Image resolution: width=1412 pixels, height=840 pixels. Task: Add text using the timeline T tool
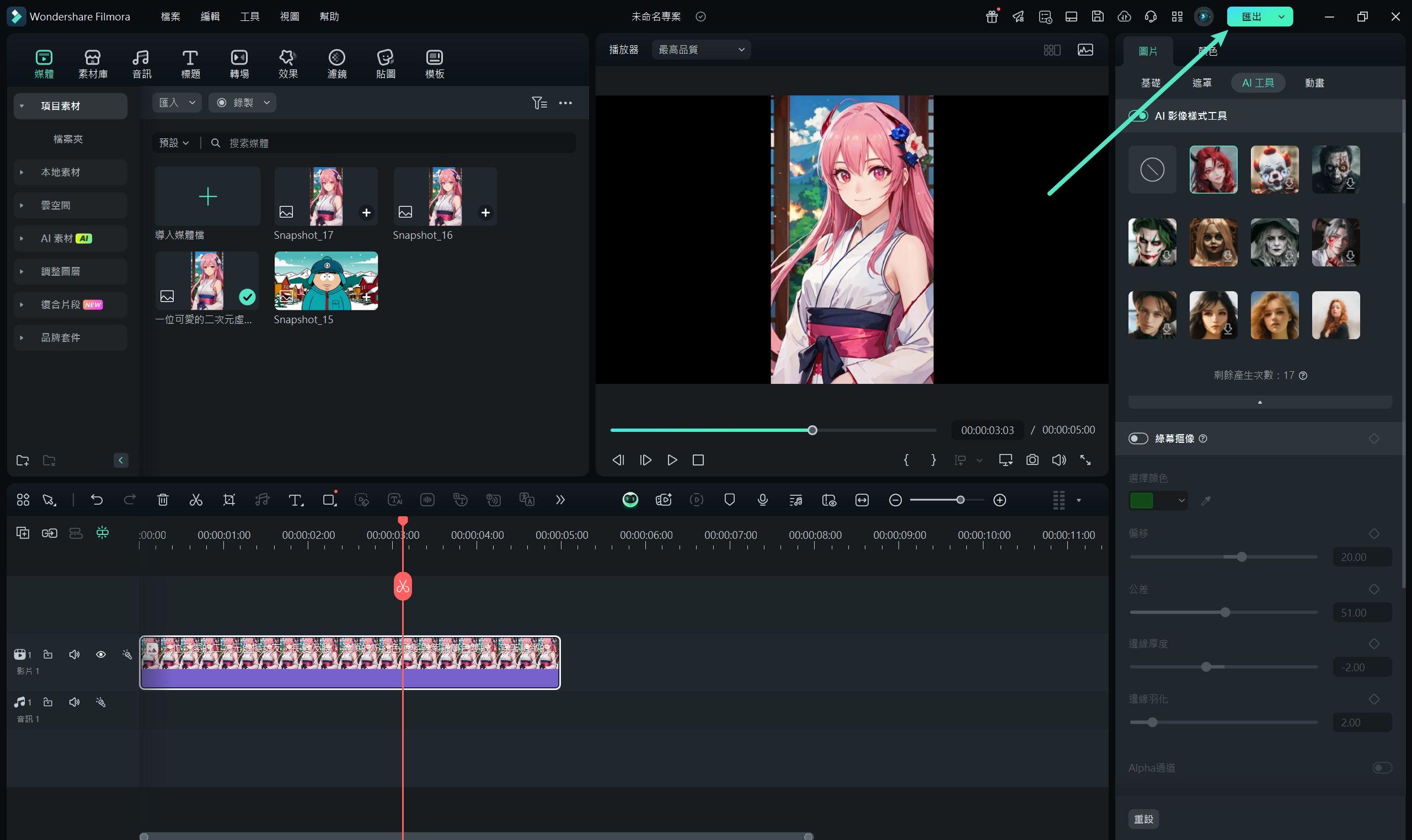(x=296, y=500)
